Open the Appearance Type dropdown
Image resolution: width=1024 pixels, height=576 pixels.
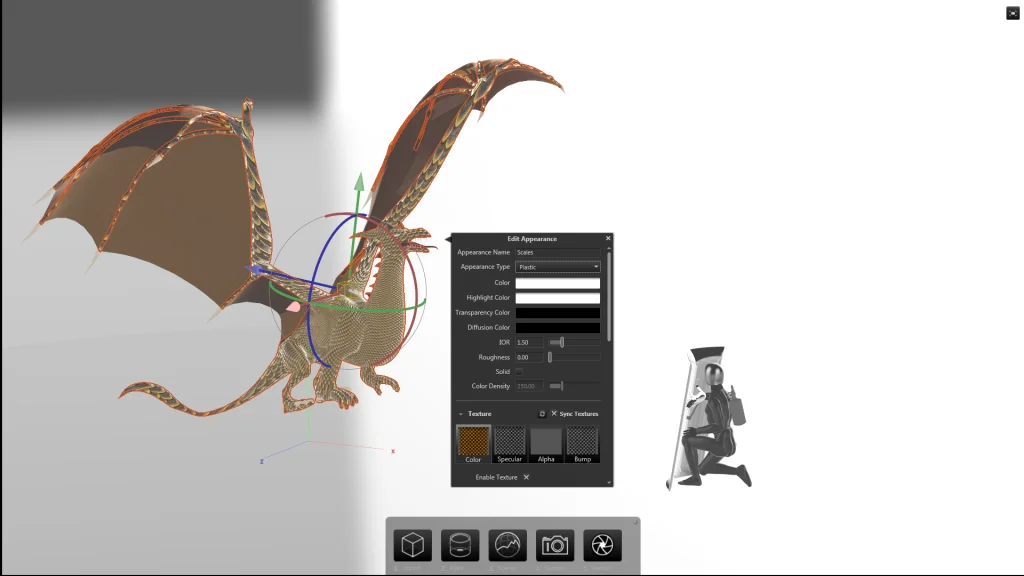point(557,267)
